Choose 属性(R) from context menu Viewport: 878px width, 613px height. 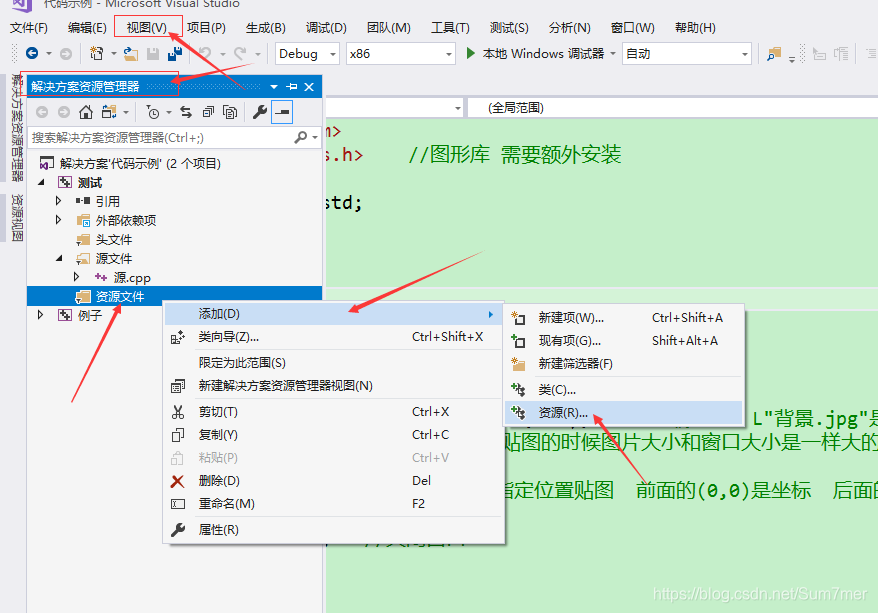coord(333,530)
